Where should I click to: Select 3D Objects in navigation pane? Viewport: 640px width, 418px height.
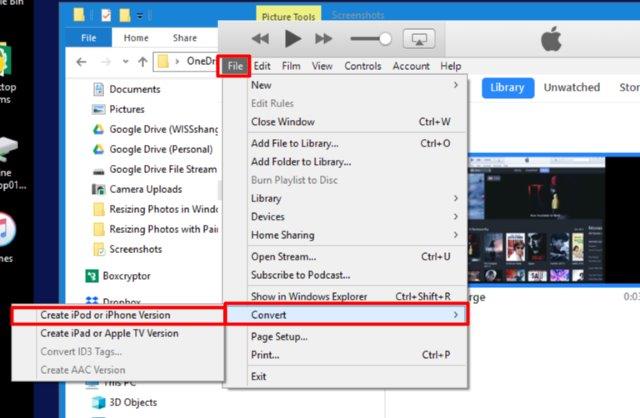(x=124, y=402)
